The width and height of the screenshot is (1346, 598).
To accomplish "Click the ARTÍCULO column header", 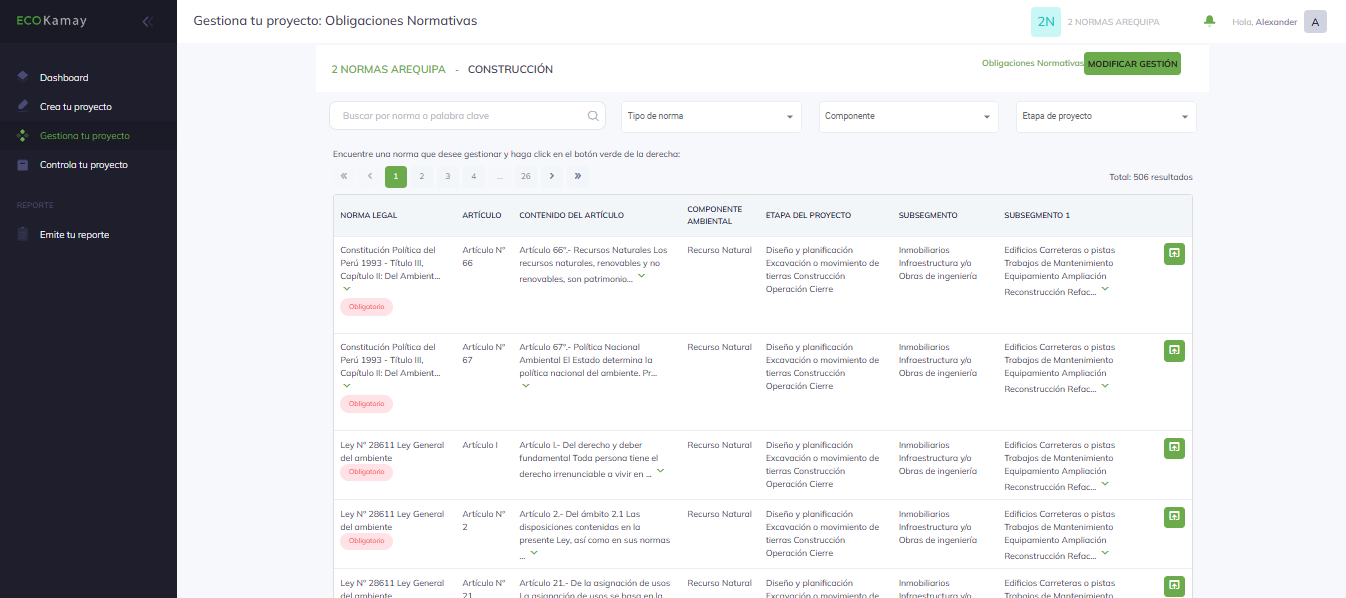I will [482, 215].
